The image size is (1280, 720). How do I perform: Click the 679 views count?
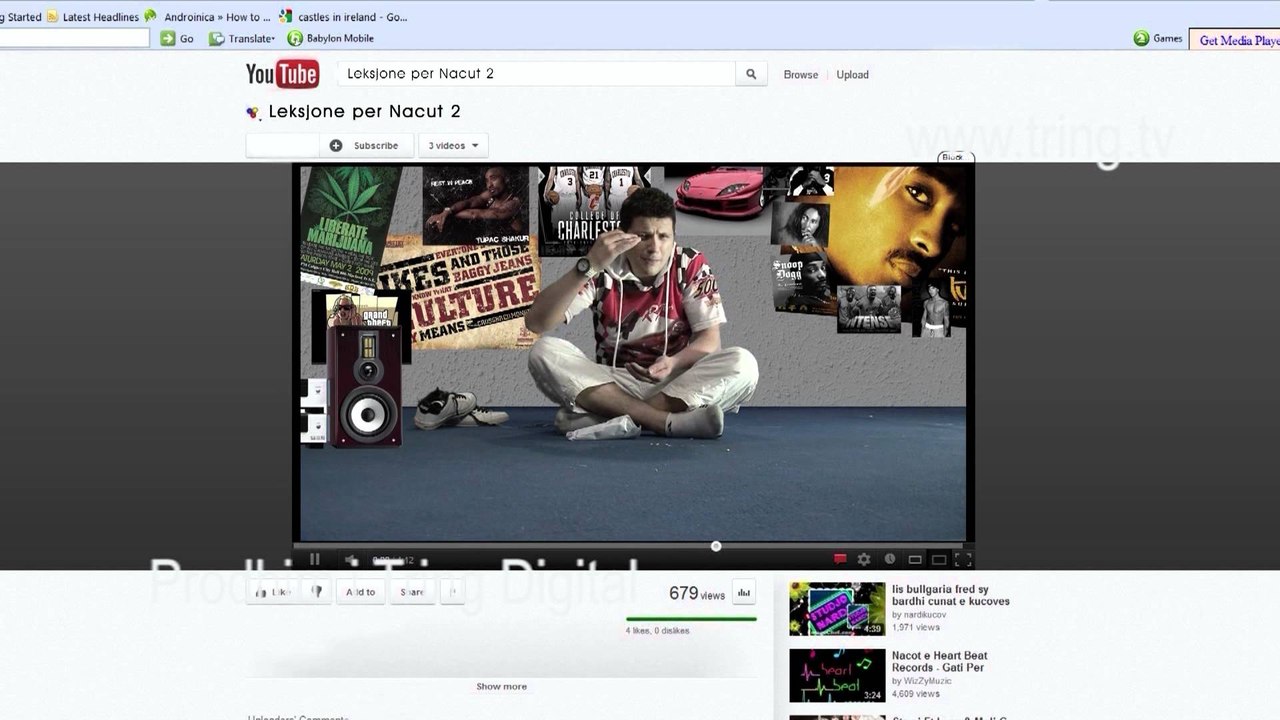(697, 593)
